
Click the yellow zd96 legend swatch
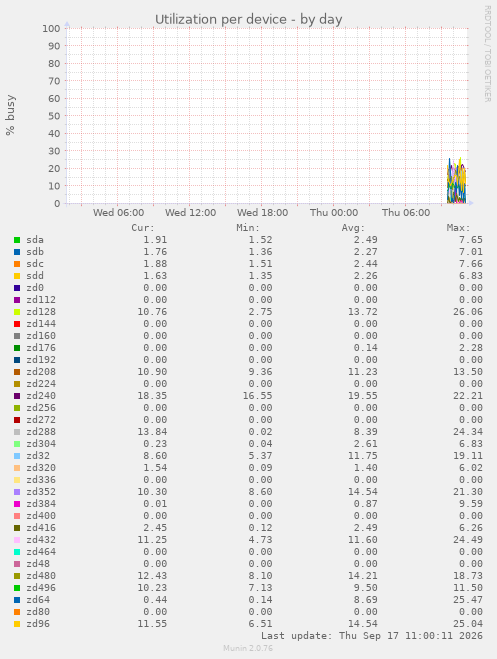pyautogui.click(x=17, y=624)
